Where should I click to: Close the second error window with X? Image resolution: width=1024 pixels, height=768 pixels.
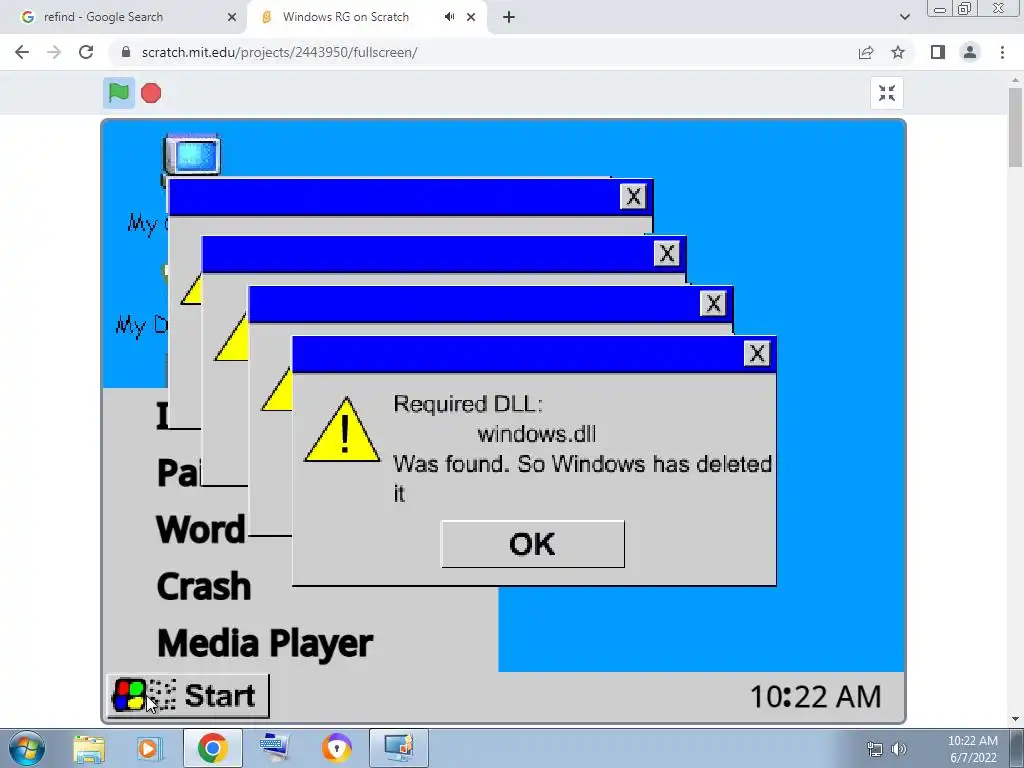[712, 304]
